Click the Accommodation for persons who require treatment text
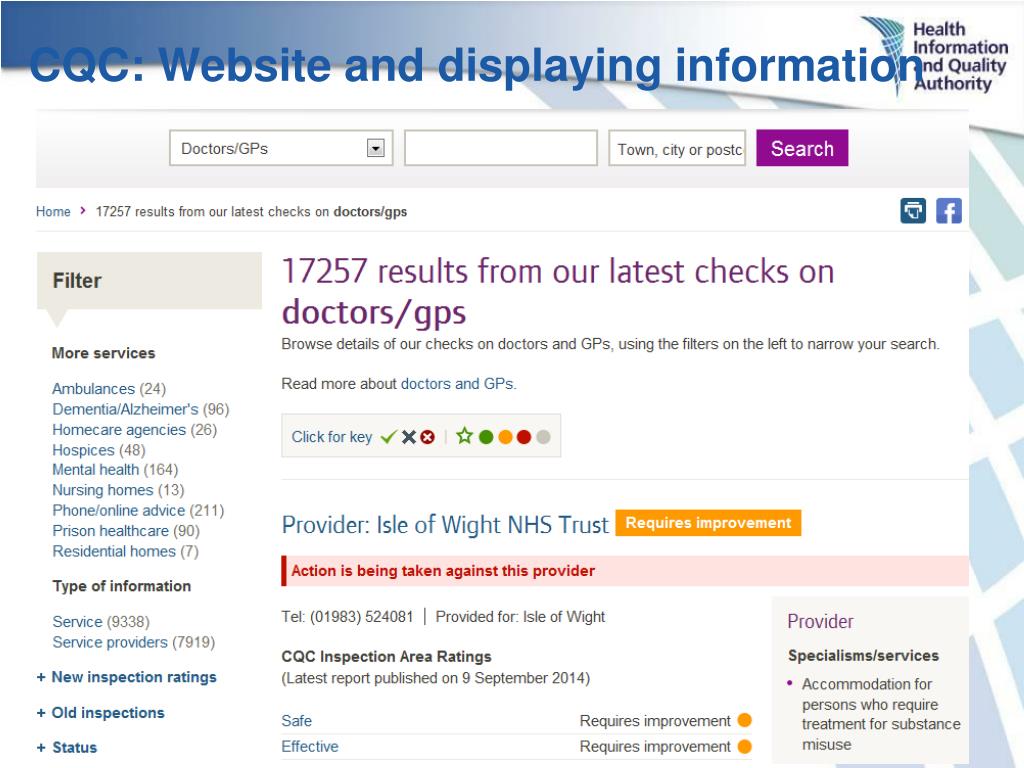1024x768 pixels. click(881, 714)
